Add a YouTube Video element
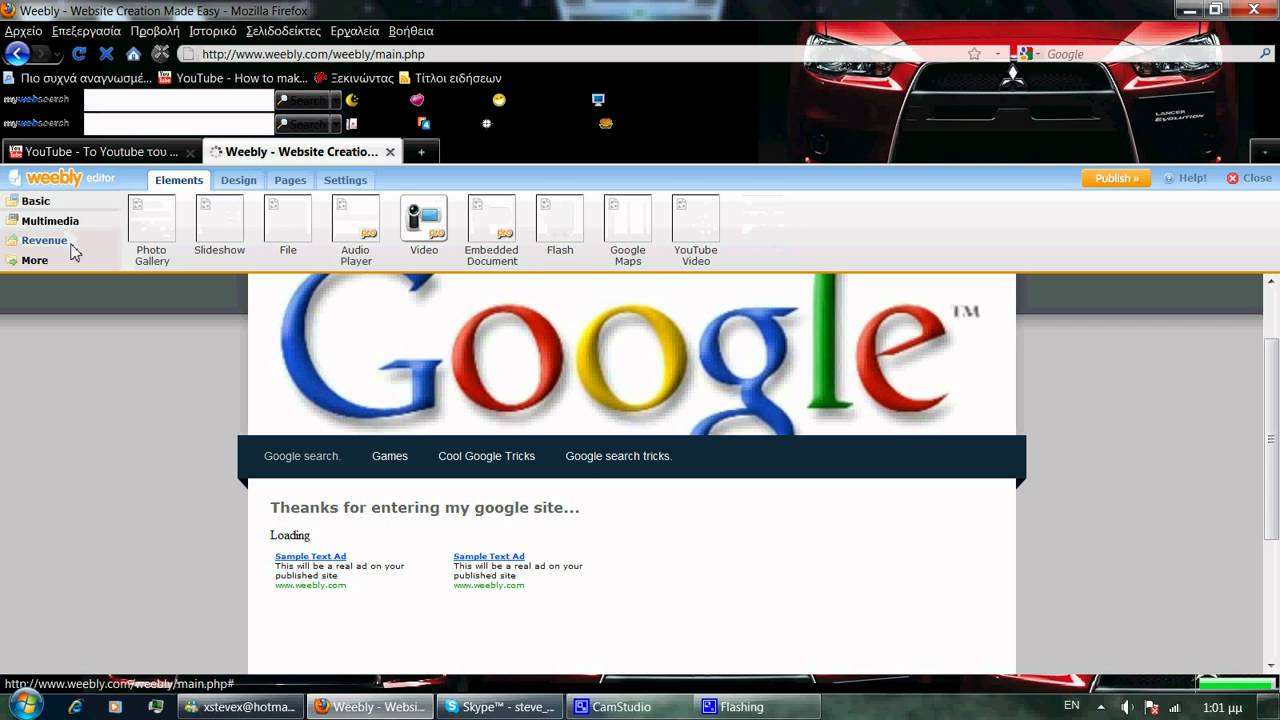 click(696, 231)
